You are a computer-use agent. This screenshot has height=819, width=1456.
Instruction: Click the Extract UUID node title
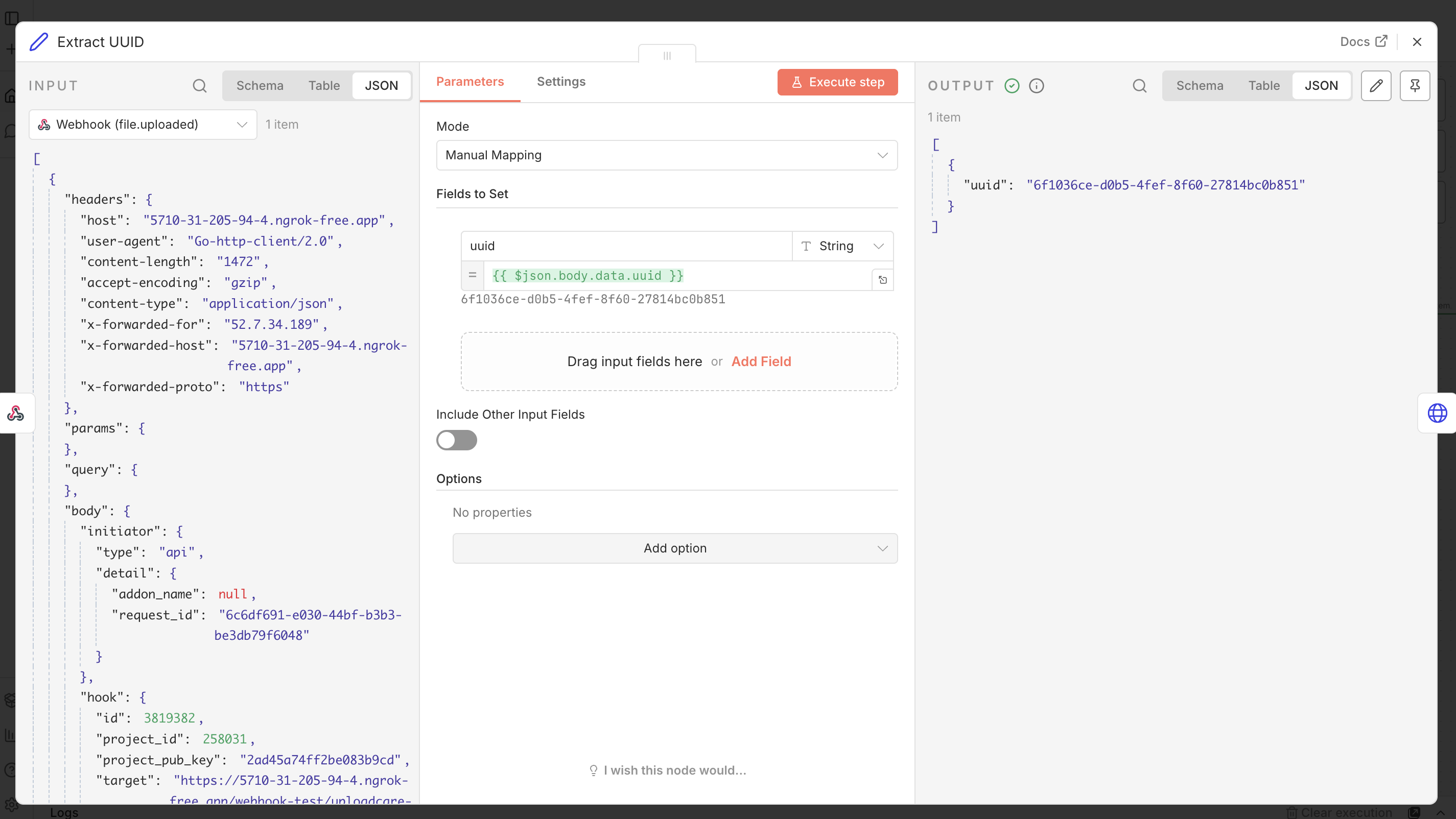pyautogui.click(x=101, y=42)
